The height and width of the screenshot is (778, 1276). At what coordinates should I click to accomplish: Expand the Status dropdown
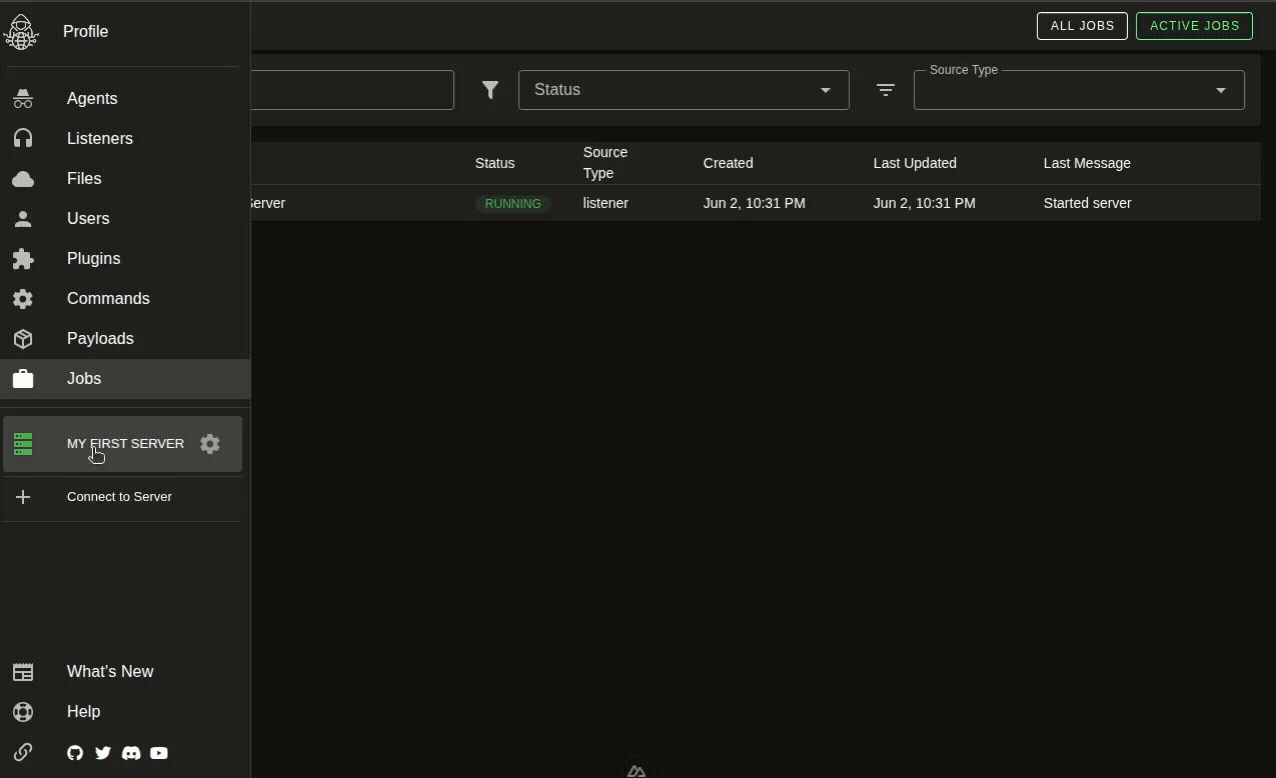(x=684, y=90)
